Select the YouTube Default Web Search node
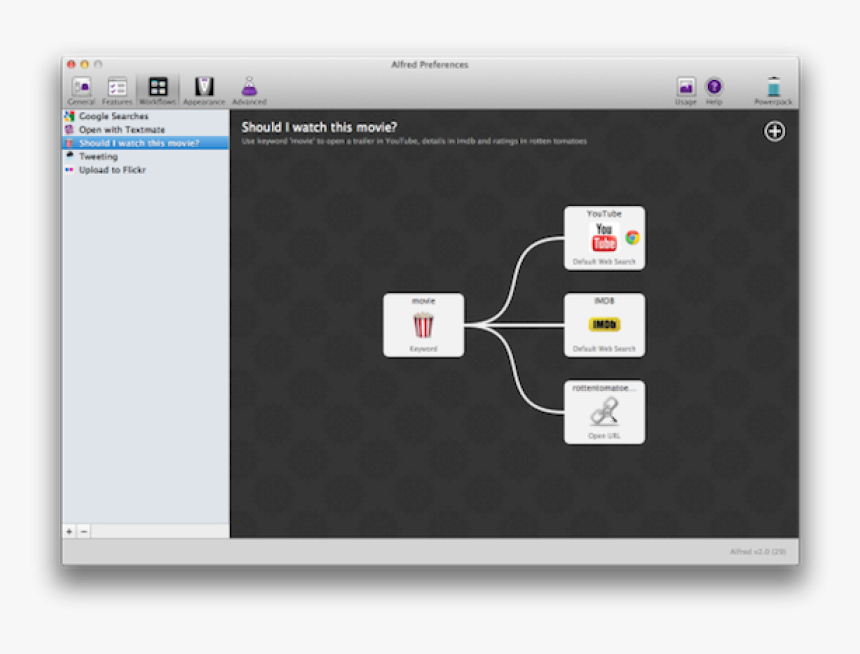The image size is (860, 654). click(x=604, y=238)
